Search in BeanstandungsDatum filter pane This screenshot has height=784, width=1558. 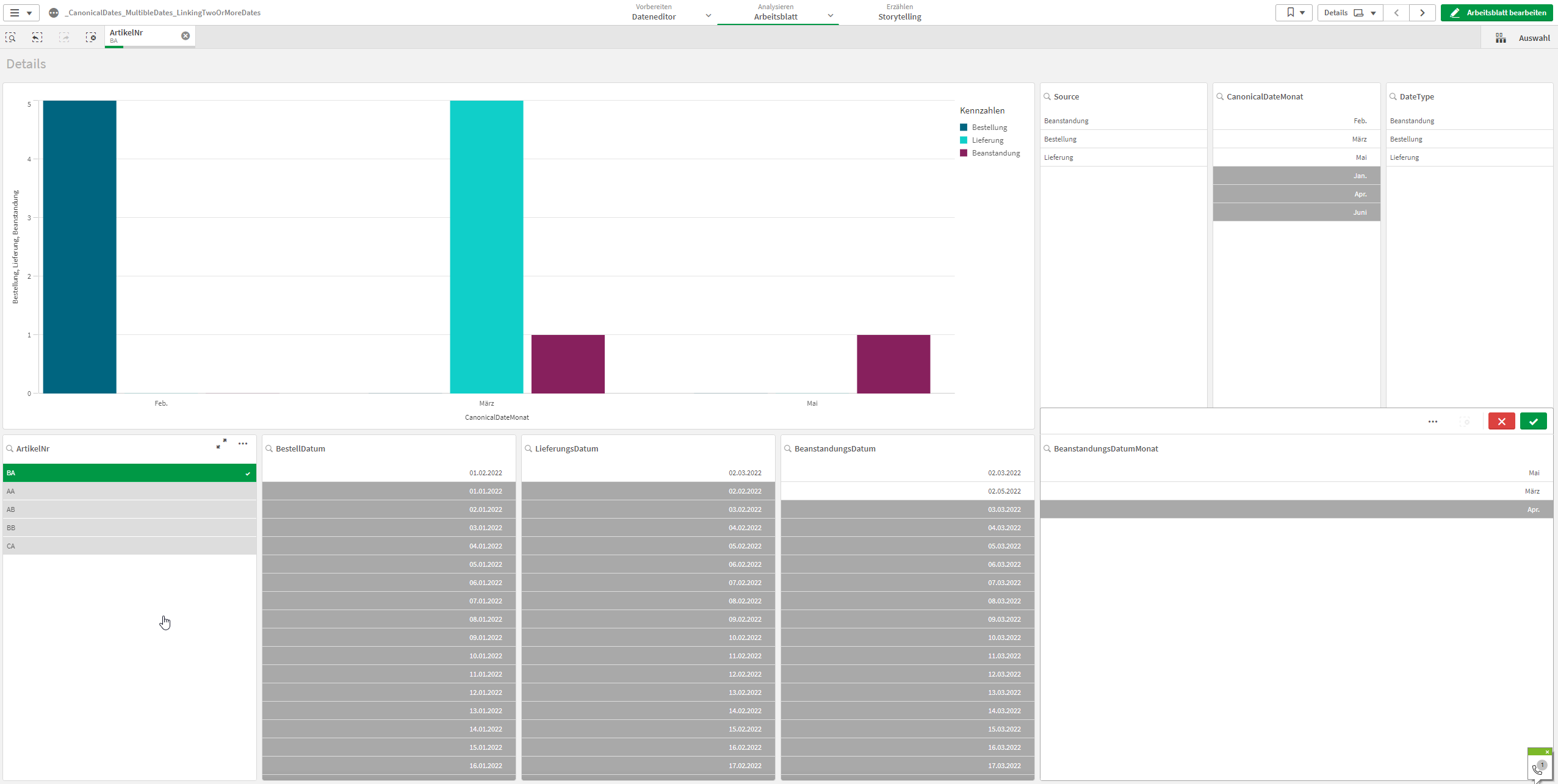click(788, 448)
